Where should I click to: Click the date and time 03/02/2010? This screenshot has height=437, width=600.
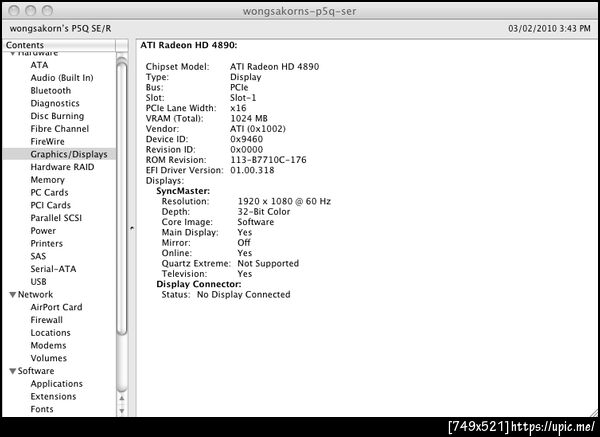click(549, 29)
